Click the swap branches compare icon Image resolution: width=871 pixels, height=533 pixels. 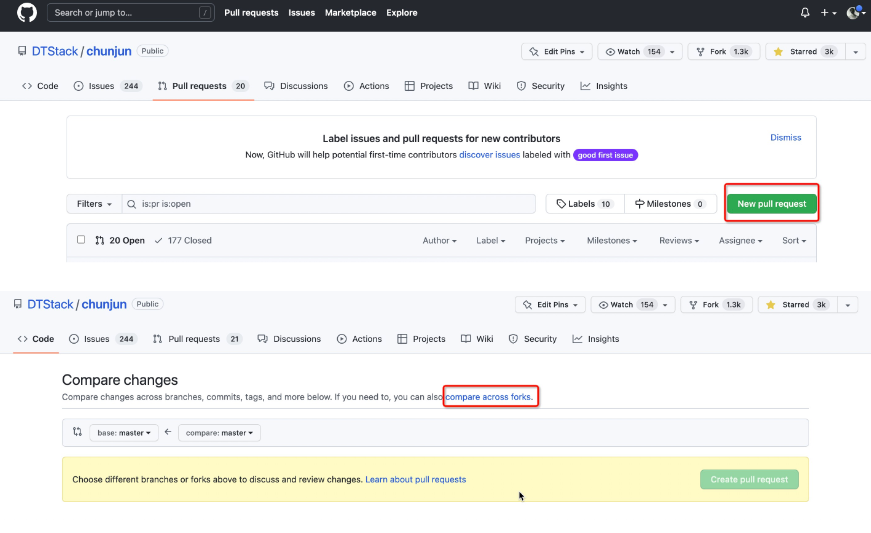tap(78, 432)
